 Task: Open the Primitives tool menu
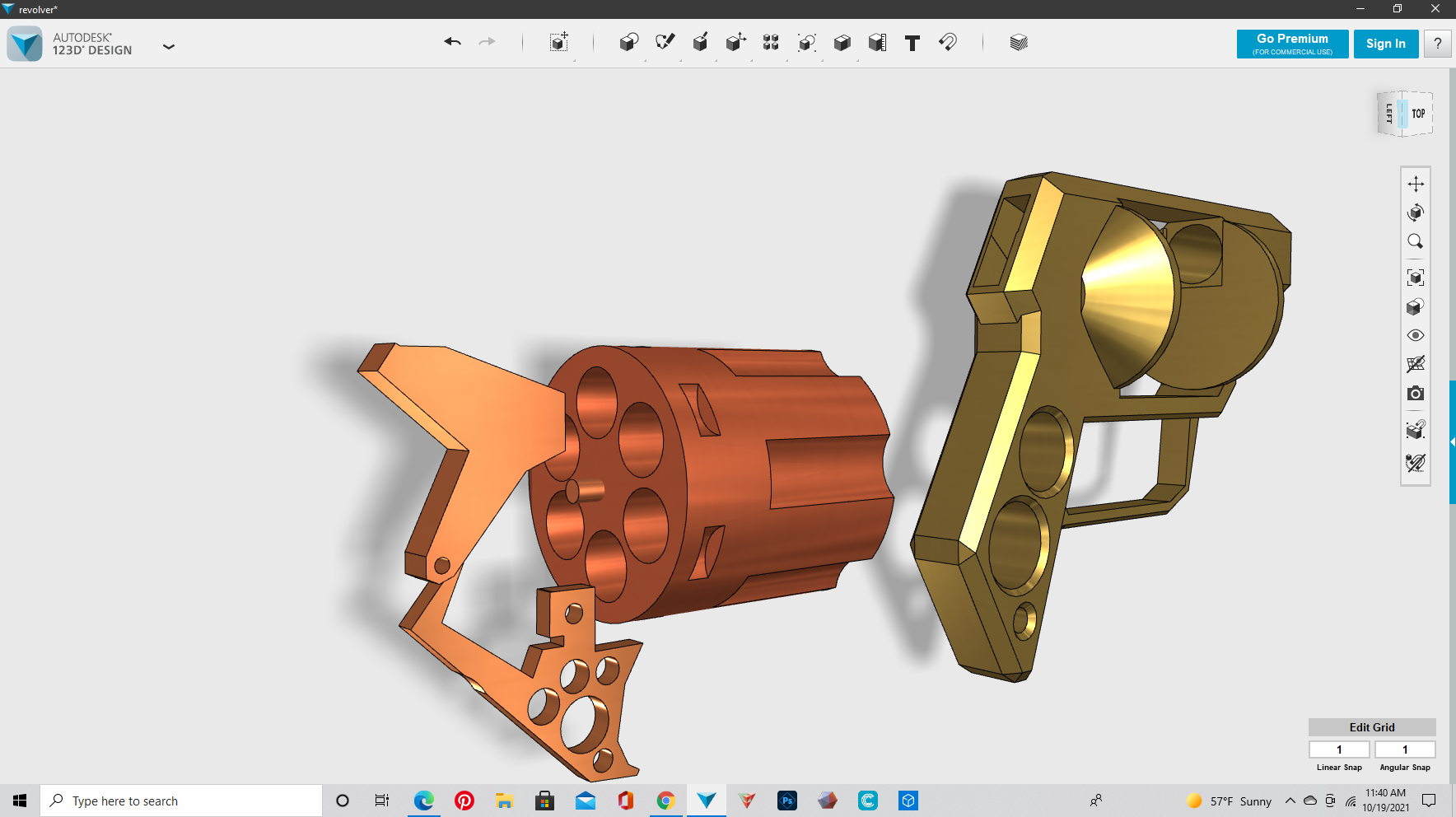628,43
